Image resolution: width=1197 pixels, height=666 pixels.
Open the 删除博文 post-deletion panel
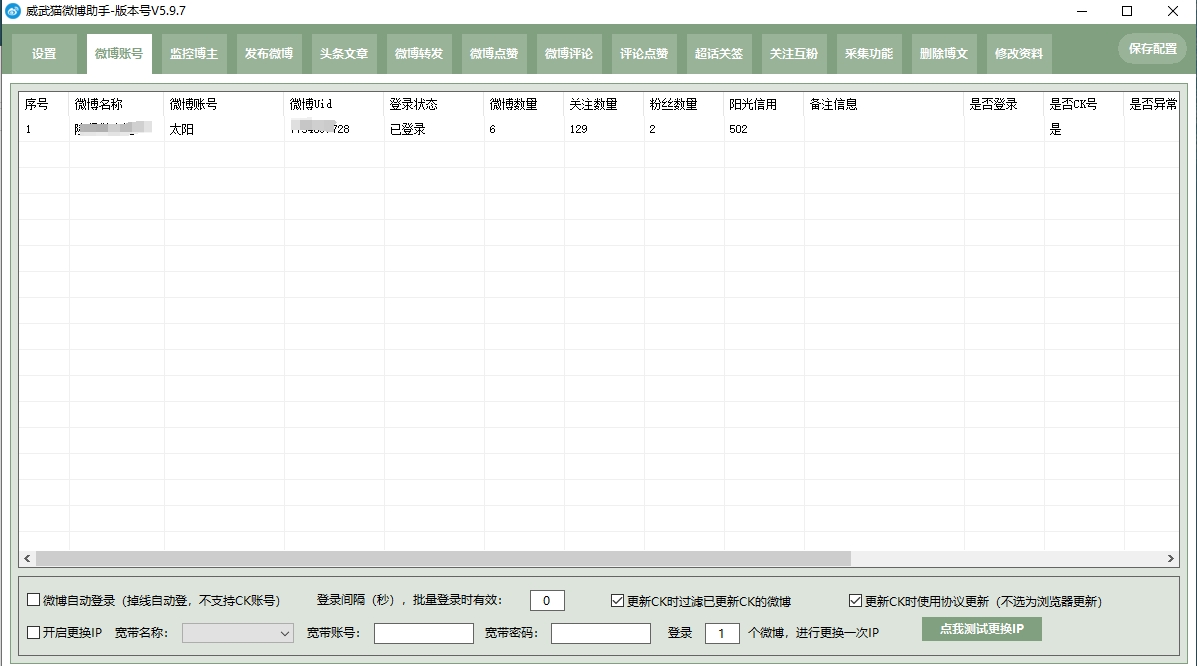point(942,54)
